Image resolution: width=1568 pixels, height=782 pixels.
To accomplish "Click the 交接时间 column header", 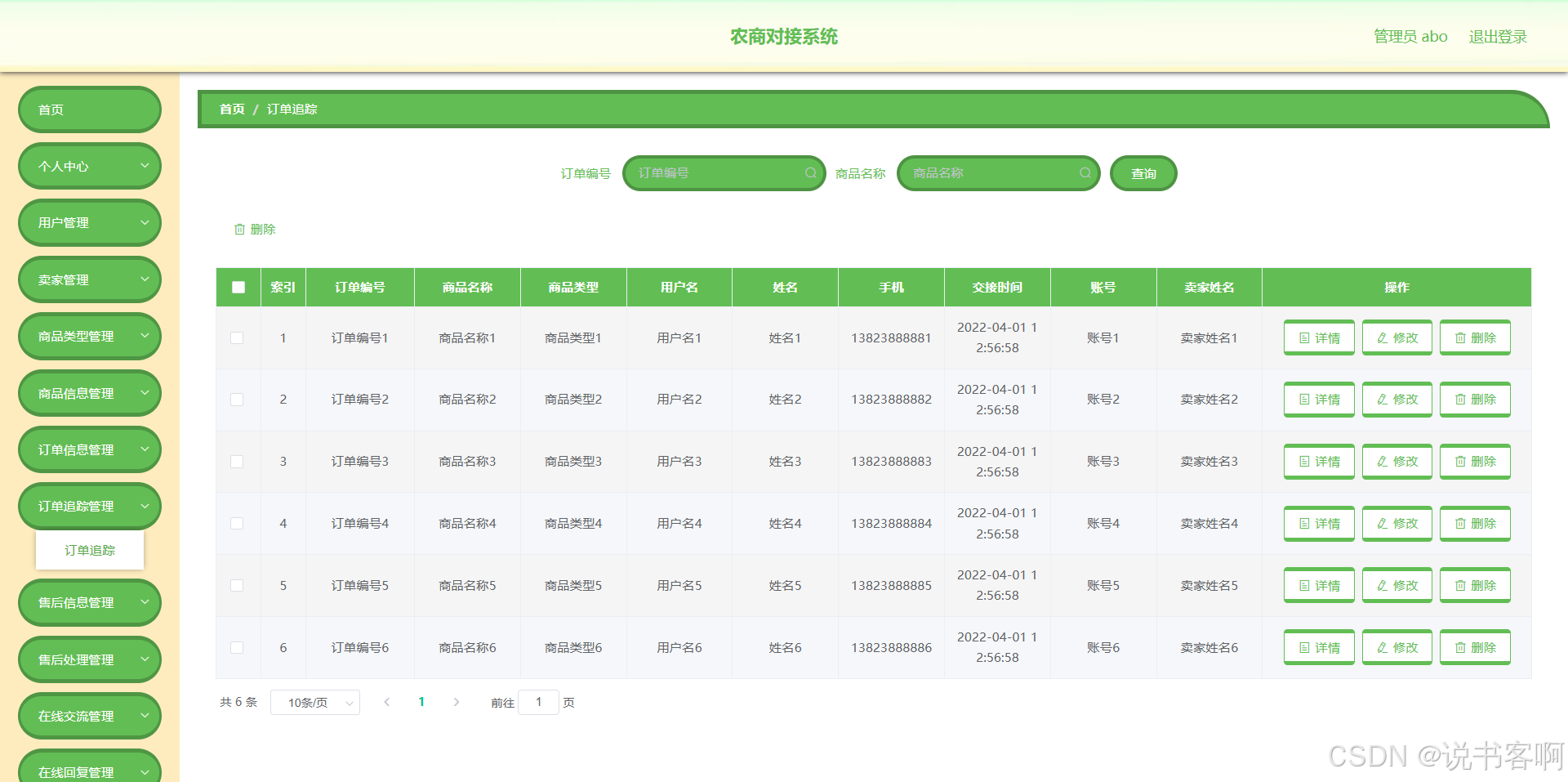I will click(x=997, y=288).
